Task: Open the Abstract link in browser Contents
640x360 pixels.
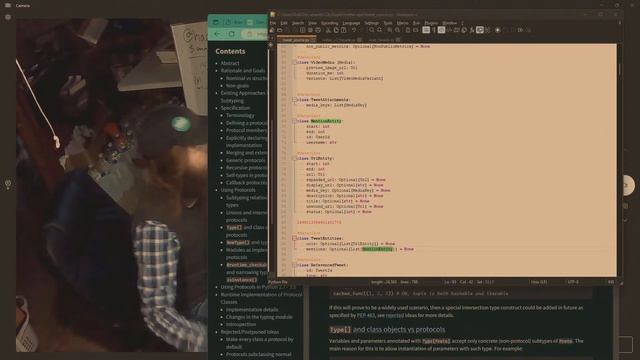Action: pos(230,63)
